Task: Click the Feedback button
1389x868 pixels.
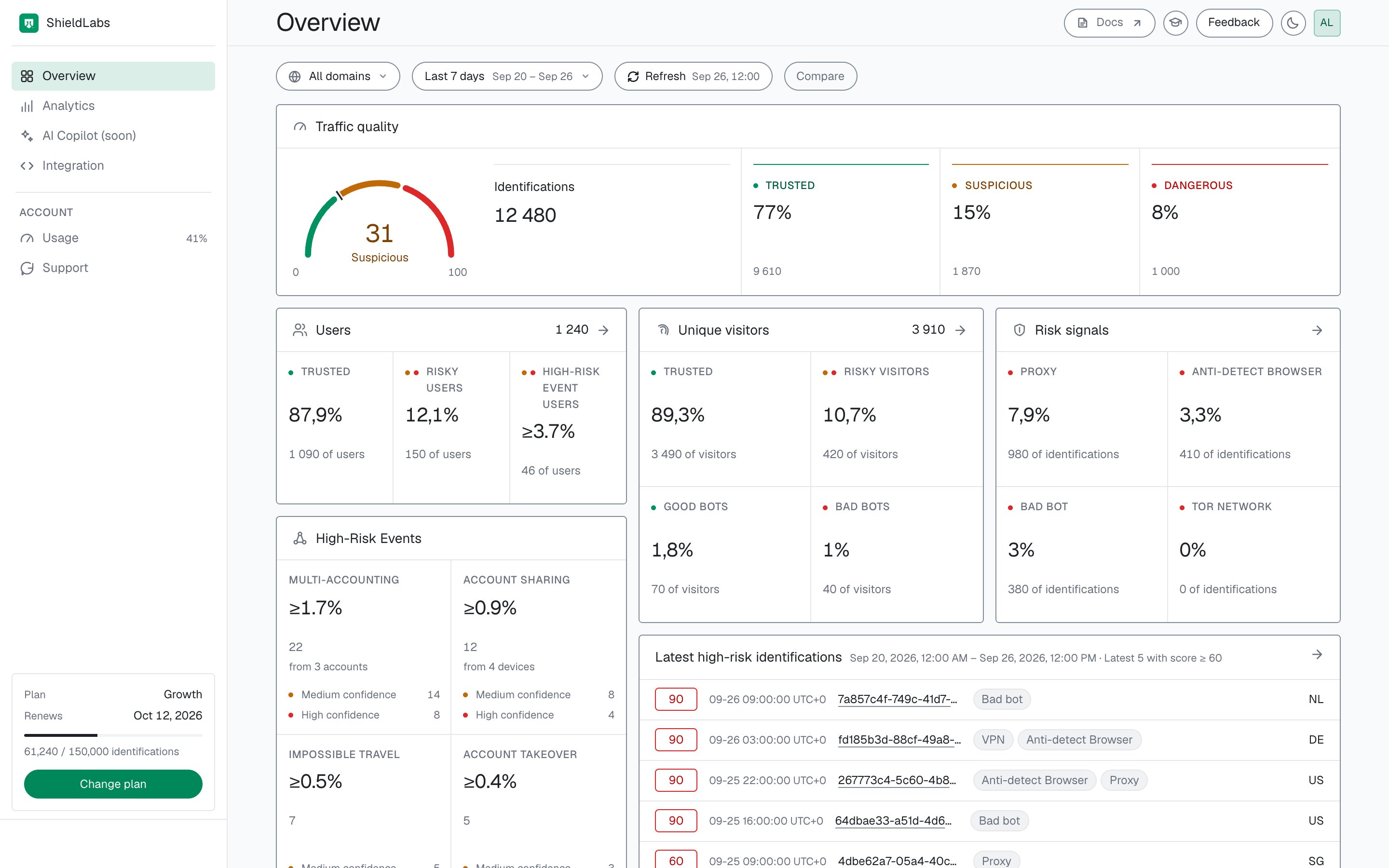Action: (1233, 23)
